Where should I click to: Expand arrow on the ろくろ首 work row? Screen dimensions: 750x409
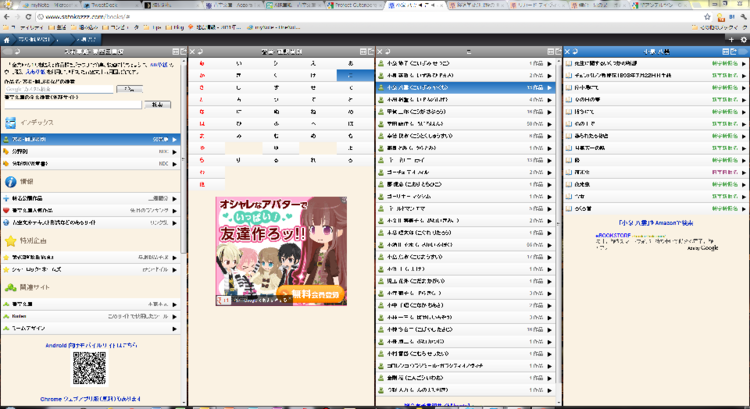744,209
